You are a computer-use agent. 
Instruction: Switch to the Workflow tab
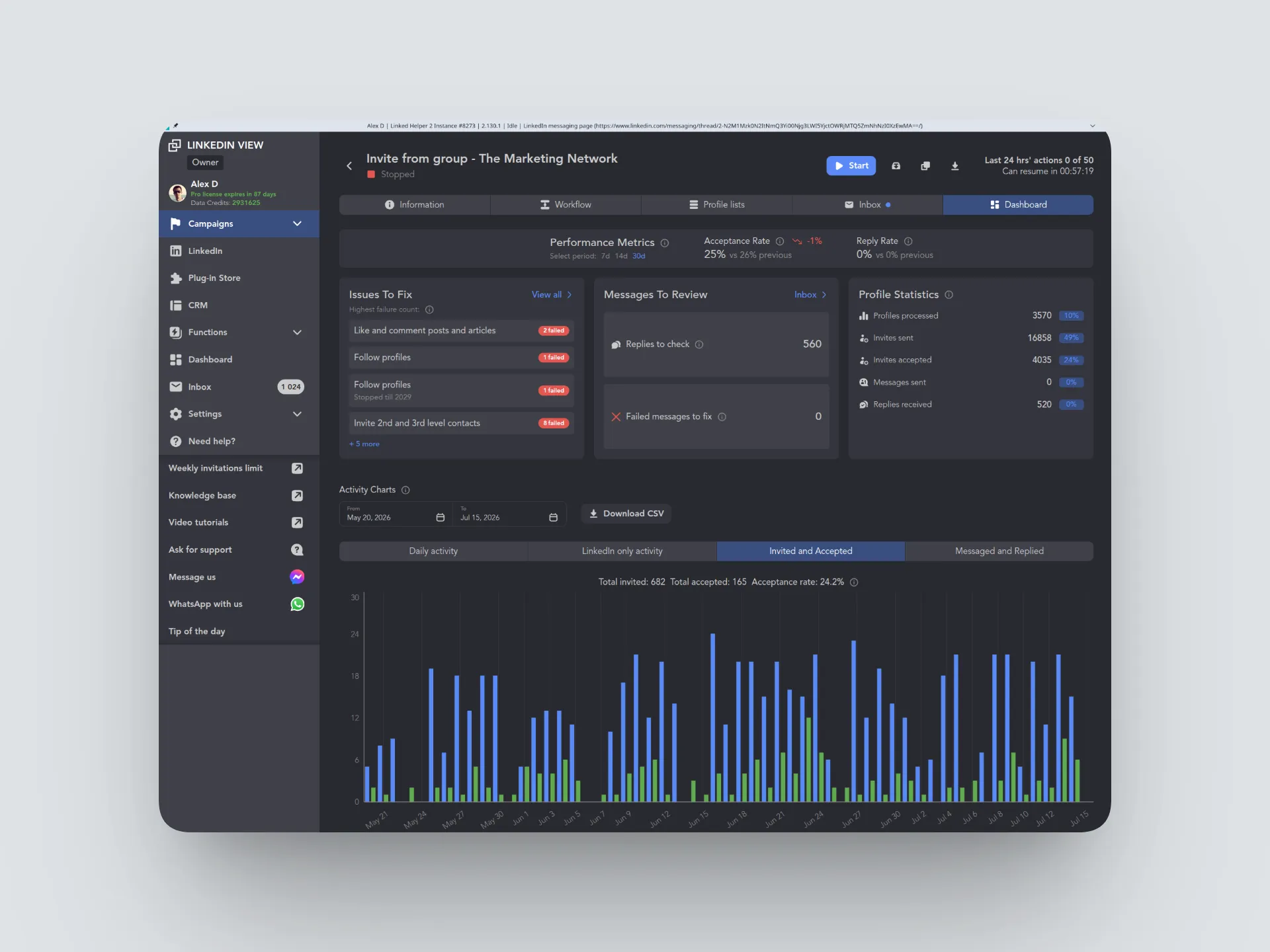[566, 204]
